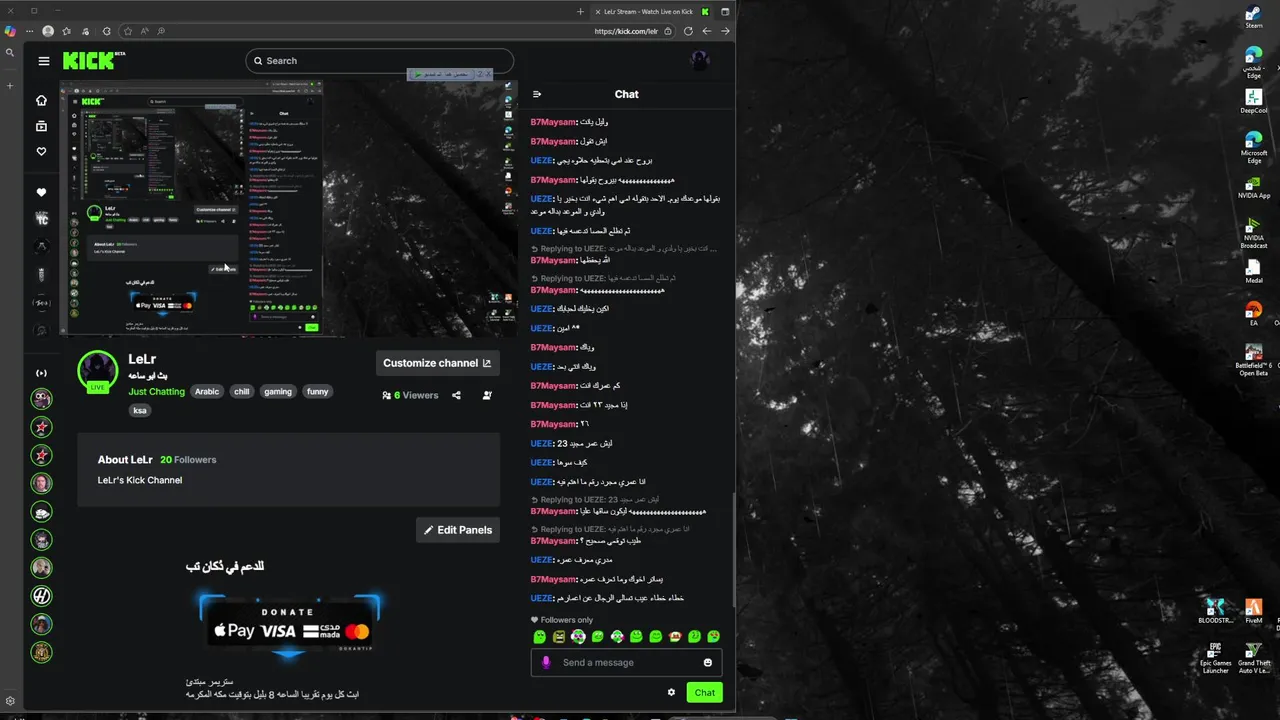Select the Arabic tag
Screen dimensions: 1280x720
pyautogui.click(x=207, y=392)
